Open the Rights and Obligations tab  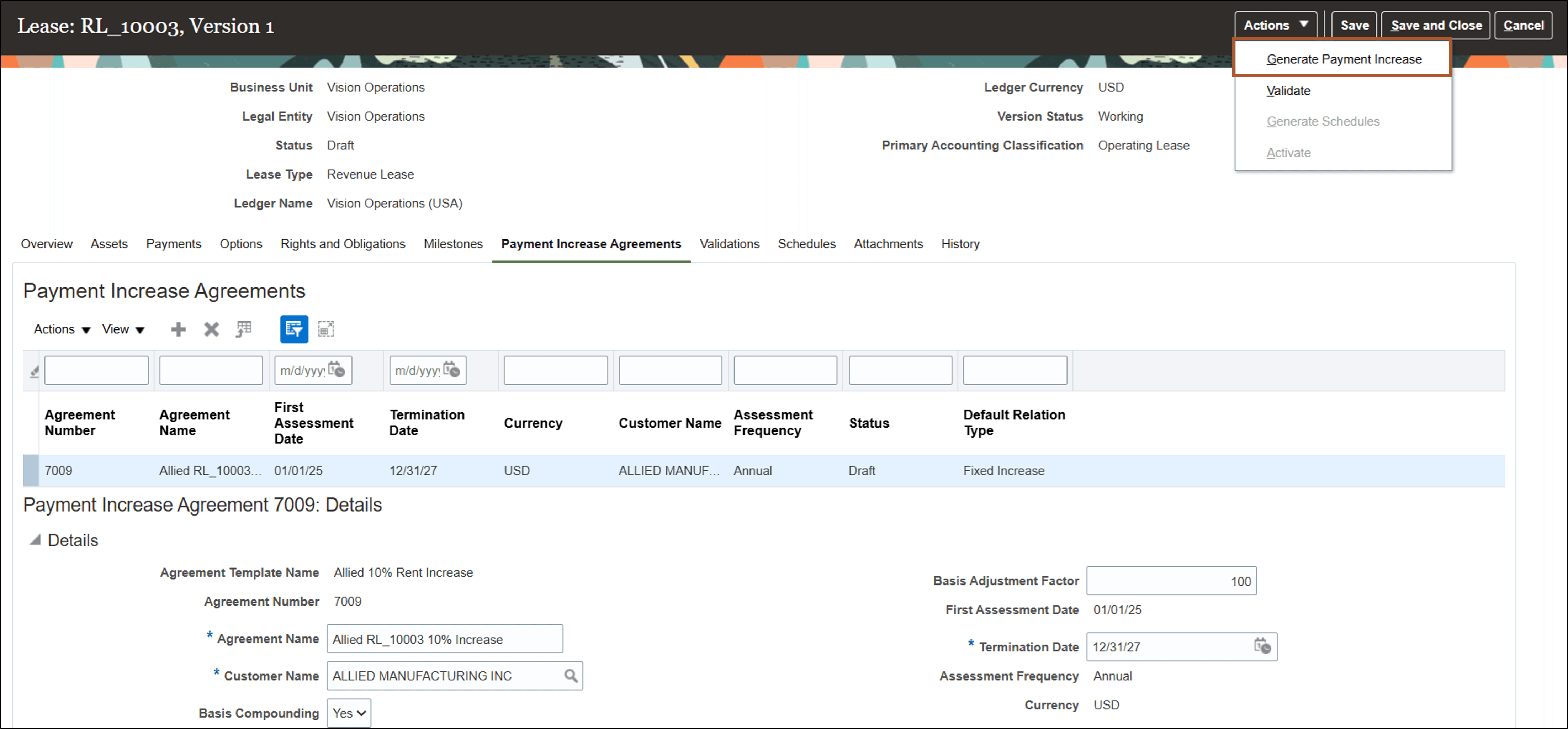[343, 244]
